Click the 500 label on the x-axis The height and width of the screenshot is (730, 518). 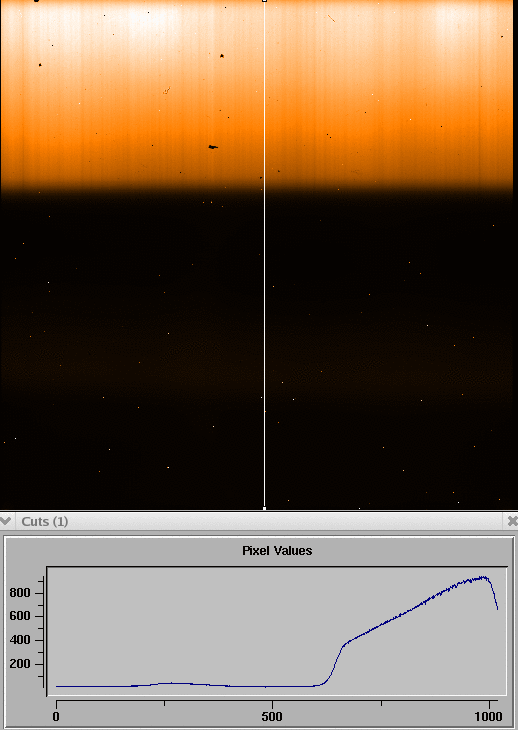(x=271, y=716)
